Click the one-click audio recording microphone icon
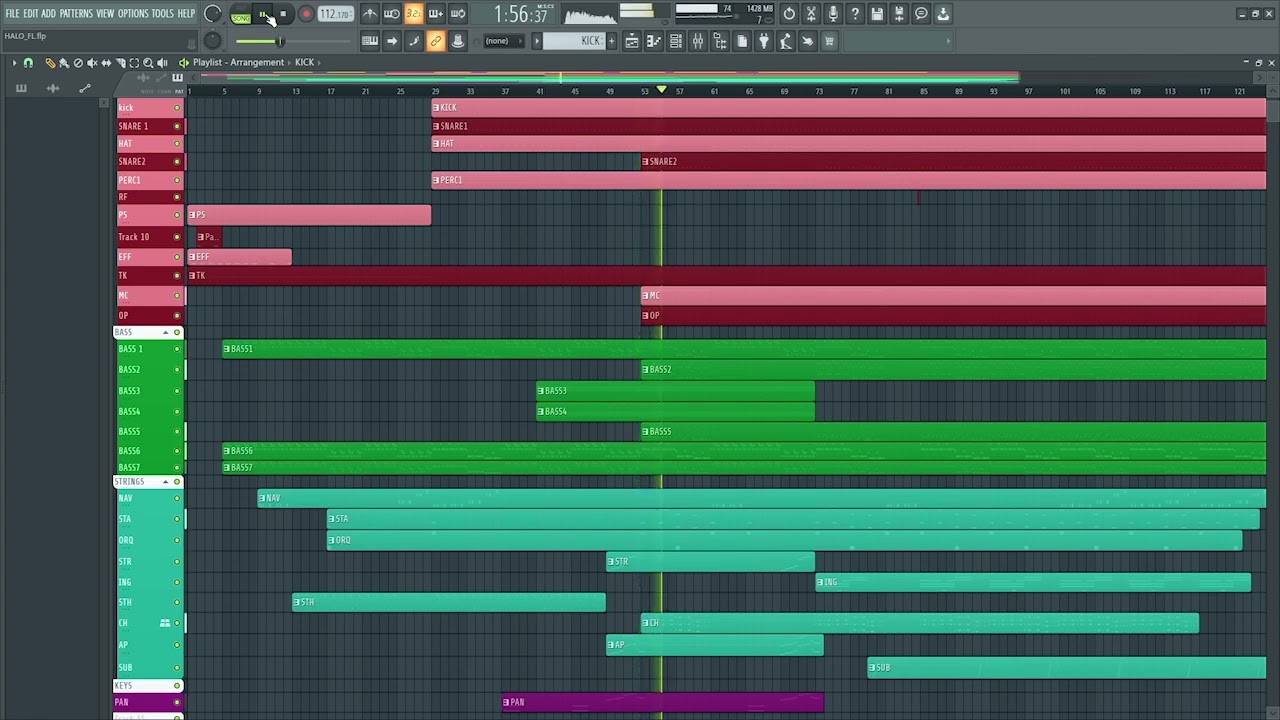 pos(833,14)
